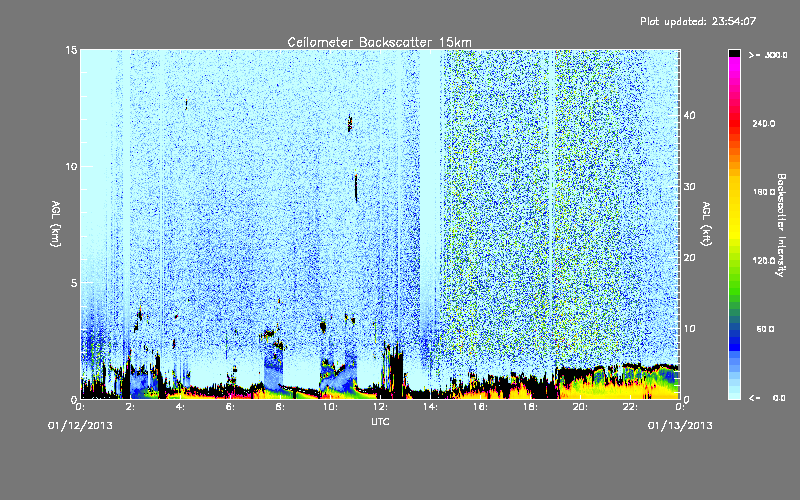Select the end date "01/13/2013"

pyautogui.click(x=680, y=426)
